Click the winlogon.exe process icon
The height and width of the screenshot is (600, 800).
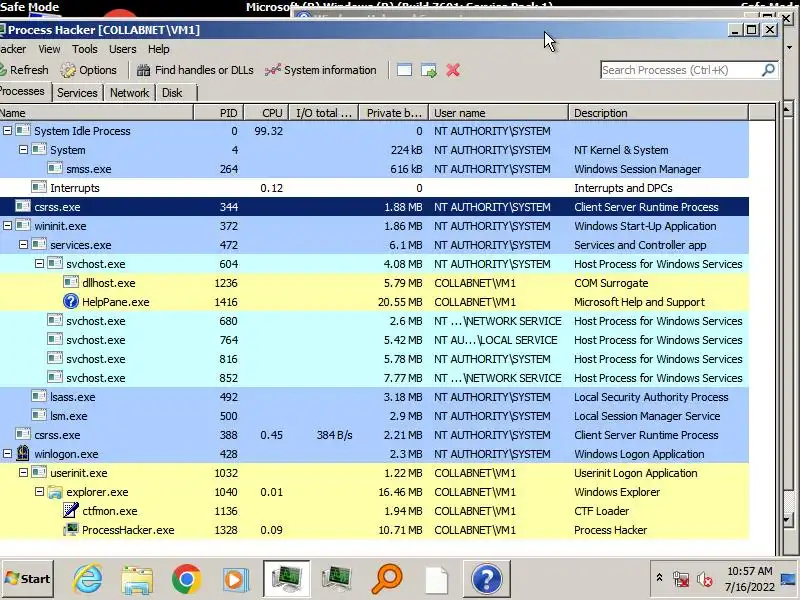[22, 453]
